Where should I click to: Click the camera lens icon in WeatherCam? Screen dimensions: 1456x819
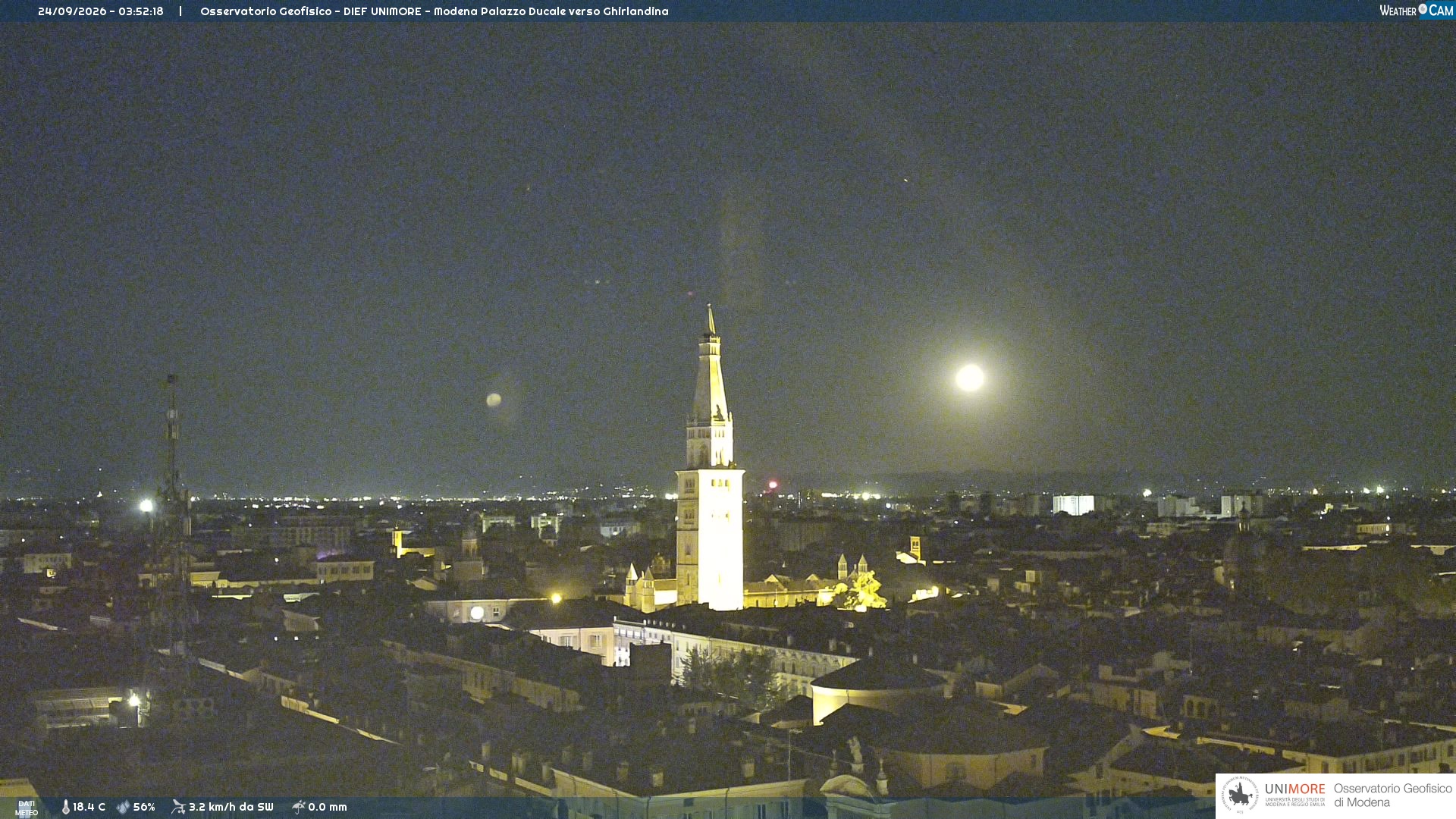(x=1423, y=9)
